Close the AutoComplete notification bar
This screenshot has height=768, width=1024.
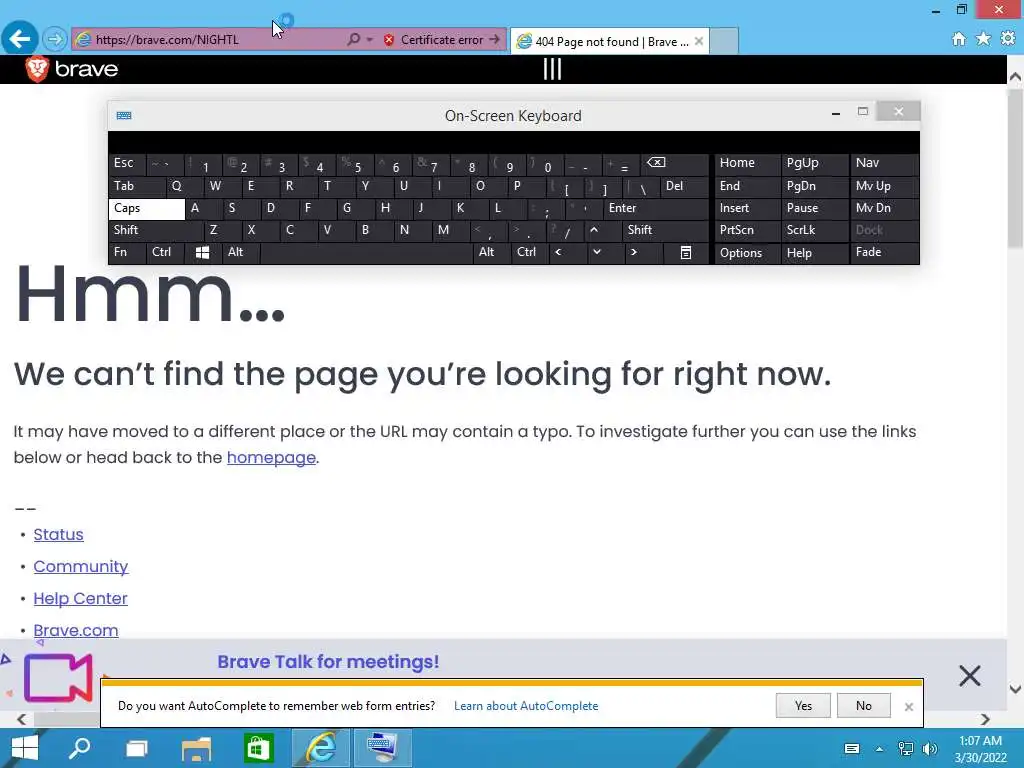click(x=908, y=707)
